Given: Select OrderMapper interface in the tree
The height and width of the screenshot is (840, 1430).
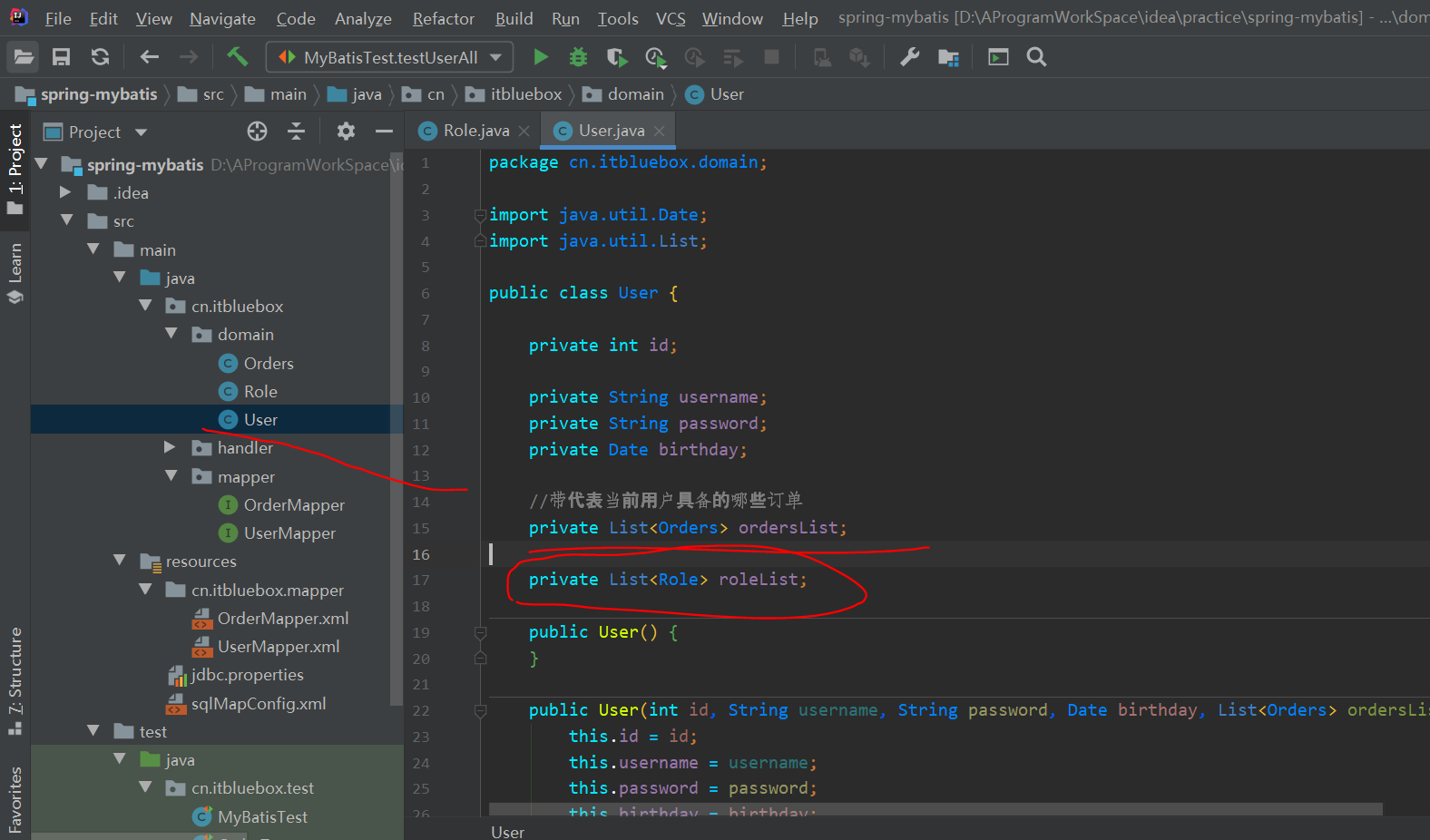Looking at the screenshot, I should (x=282, y=504).
